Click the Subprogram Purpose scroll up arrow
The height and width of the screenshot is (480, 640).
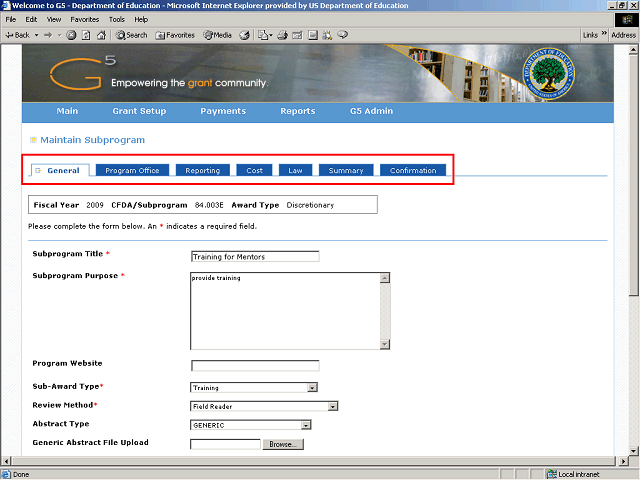(x=385, y=278)
